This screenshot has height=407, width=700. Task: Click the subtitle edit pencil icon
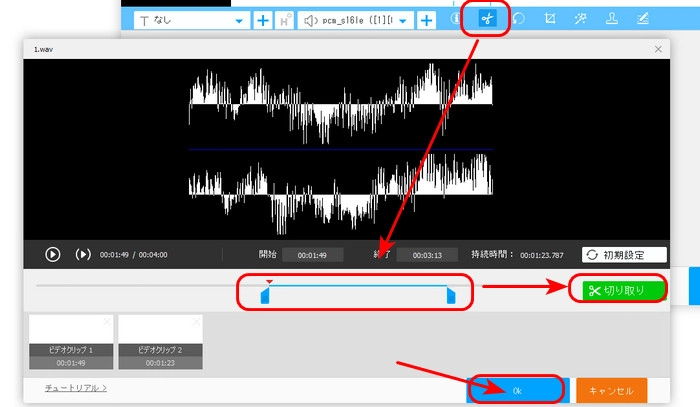pos(643,19)
